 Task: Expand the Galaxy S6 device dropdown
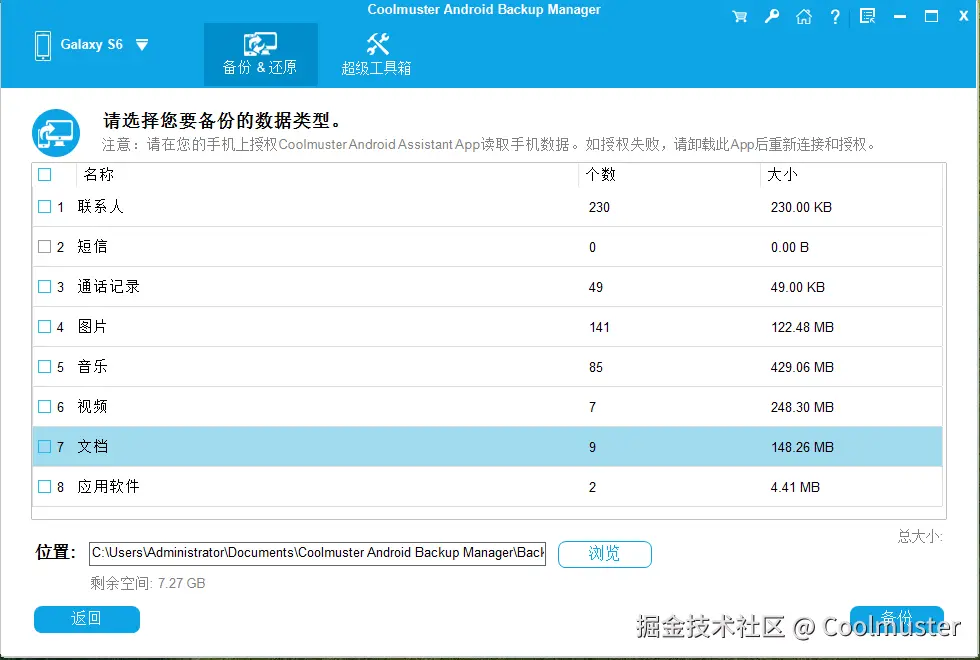pyautogui.click(x=142, y=45)
